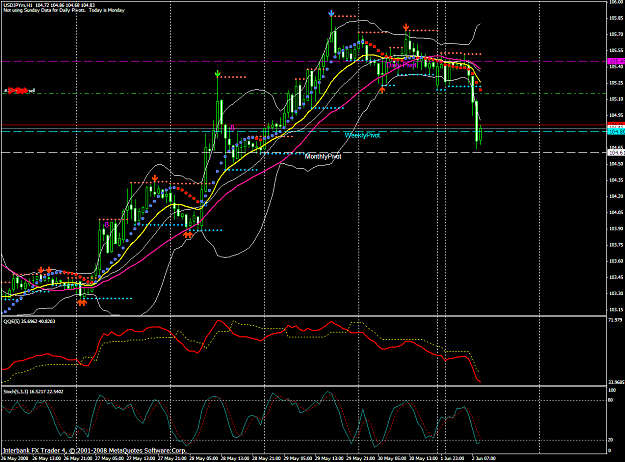
Task: Click the 105.70 price axis label
Action: click(x=616, y=34)
